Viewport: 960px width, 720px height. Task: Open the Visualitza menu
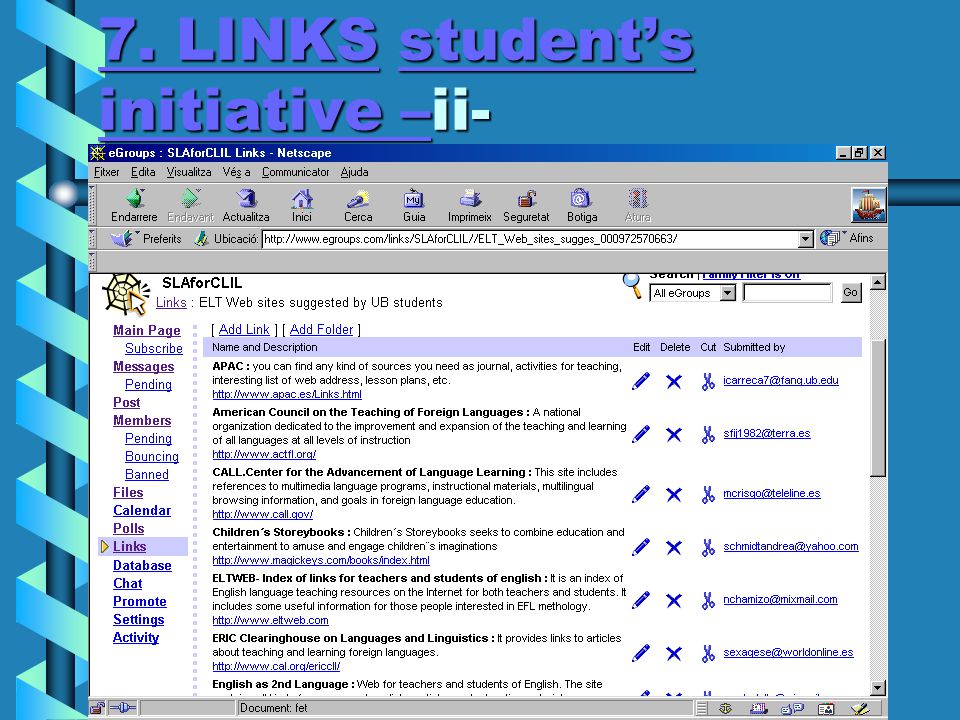pyautogui.click(x=189, y=172)
